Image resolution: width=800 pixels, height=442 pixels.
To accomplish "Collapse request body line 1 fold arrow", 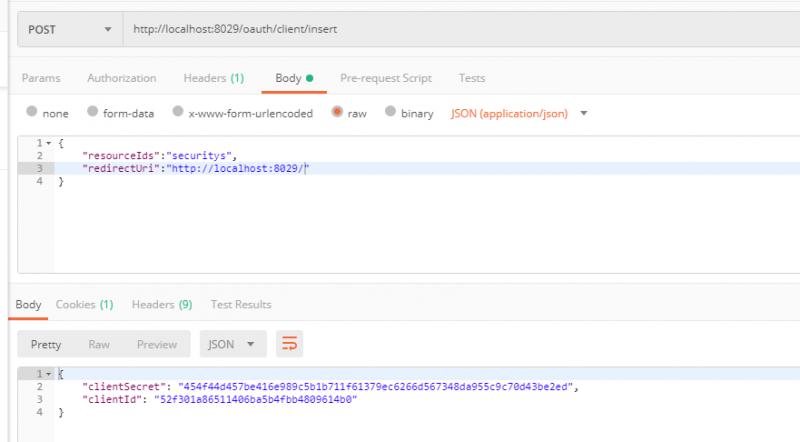I will coord(48,143).
